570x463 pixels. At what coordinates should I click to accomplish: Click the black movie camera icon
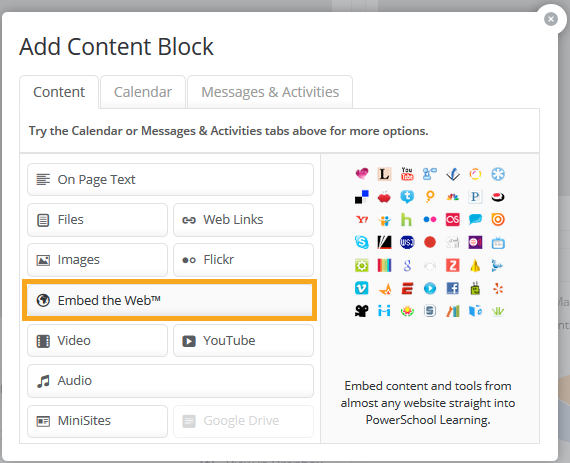362,311
